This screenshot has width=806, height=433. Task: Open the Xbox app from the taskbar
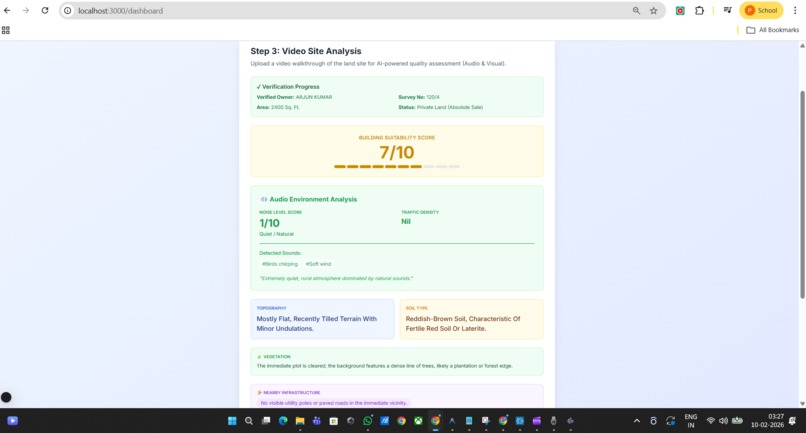coord(418,421)
